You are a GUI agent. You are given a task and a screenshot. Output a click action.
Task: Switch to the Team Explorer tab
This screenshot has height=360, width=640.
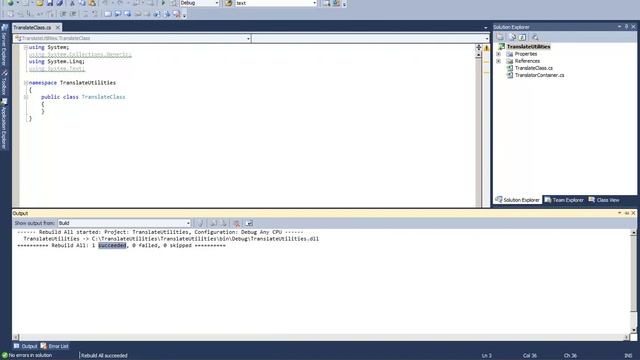click(x=564, y=200)
